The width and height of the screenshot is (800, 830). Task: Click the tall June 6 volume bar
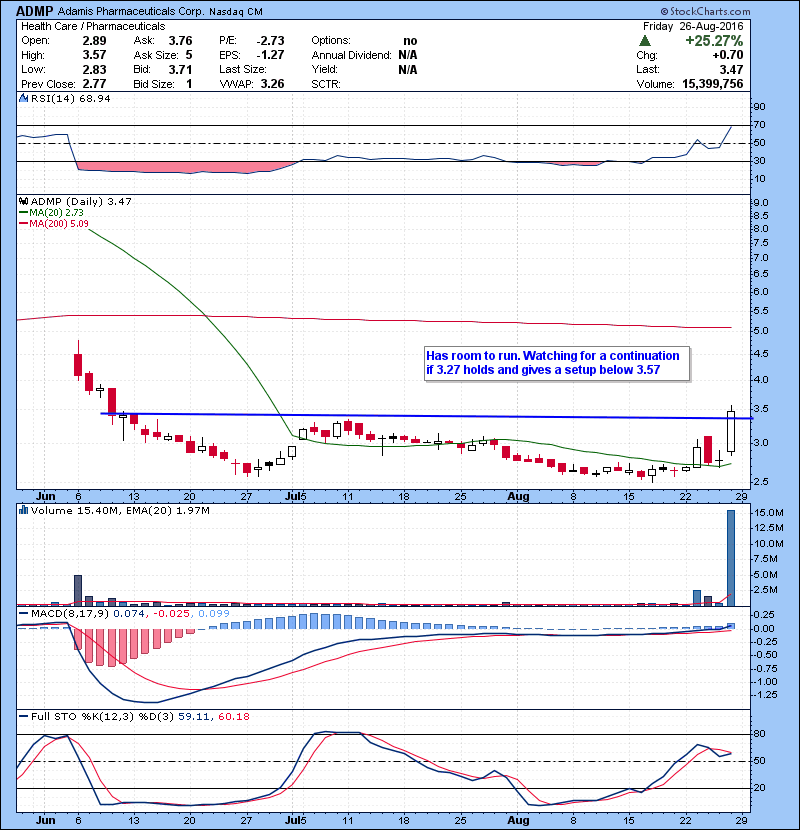[x=78, y=590]
